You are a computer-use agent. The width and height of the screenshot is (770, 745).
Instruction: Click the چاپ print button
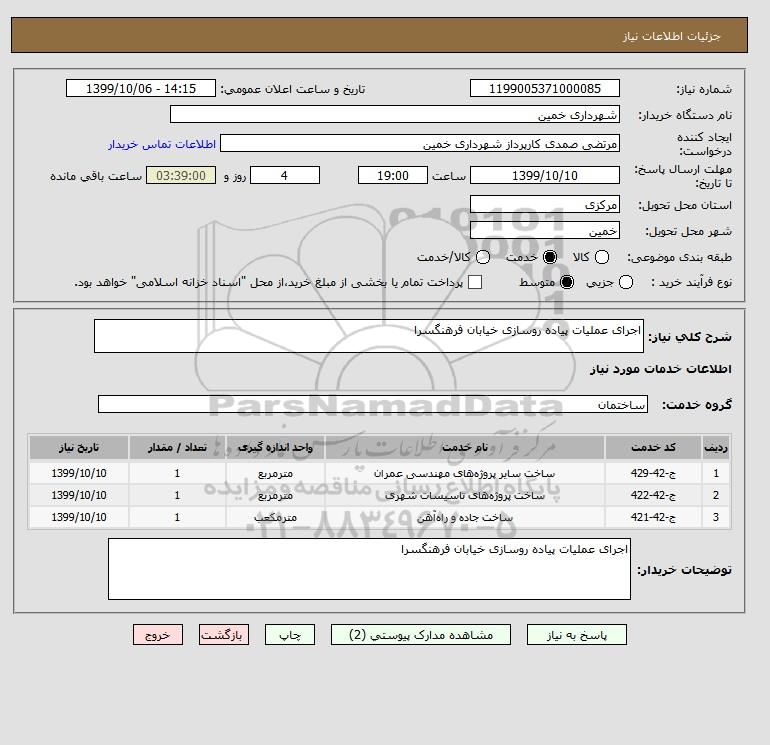[x=290, y=635]
